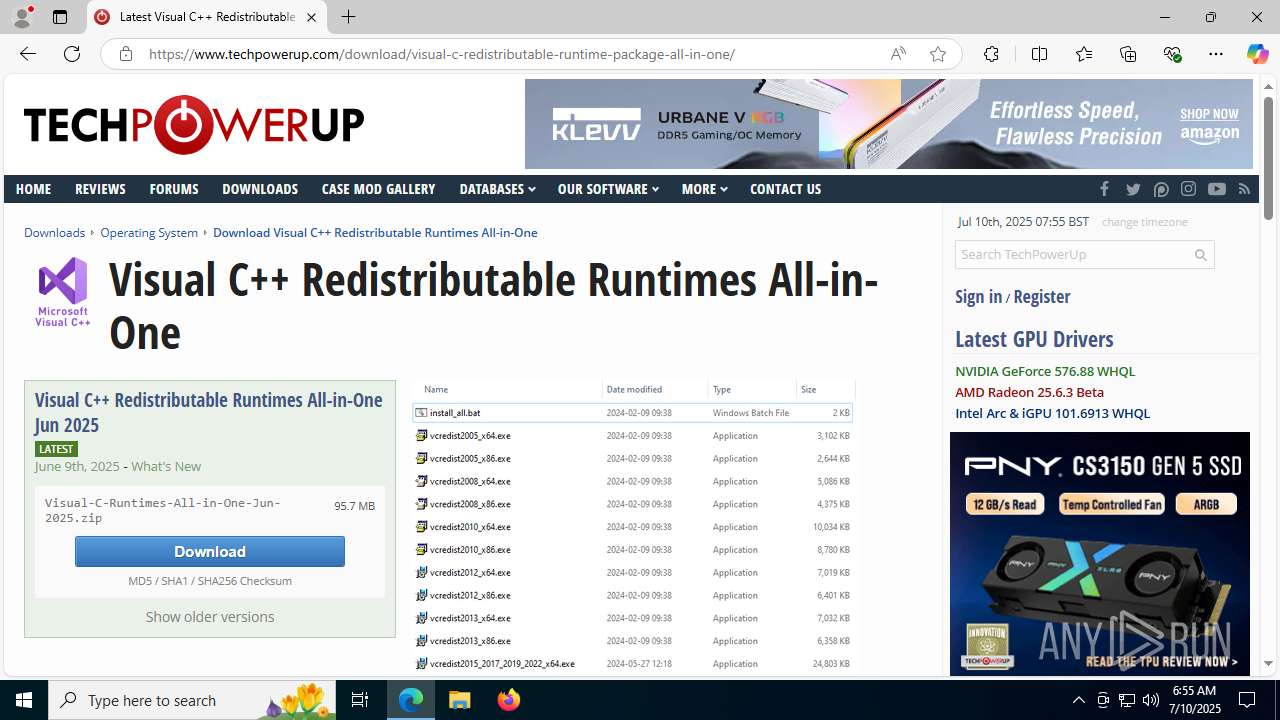Open CASE MOD GALLERY

click(378, 189)
